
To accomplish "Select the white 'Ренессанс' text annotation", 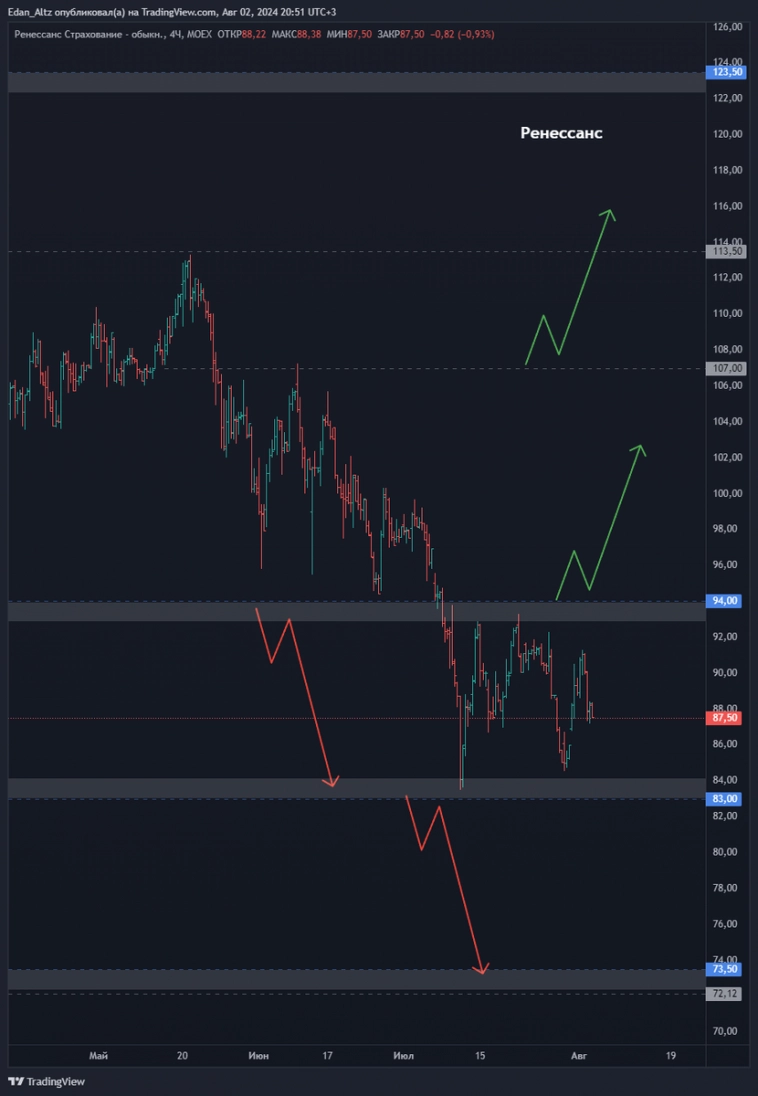I will pyautogui.click(x=562, y=133).
